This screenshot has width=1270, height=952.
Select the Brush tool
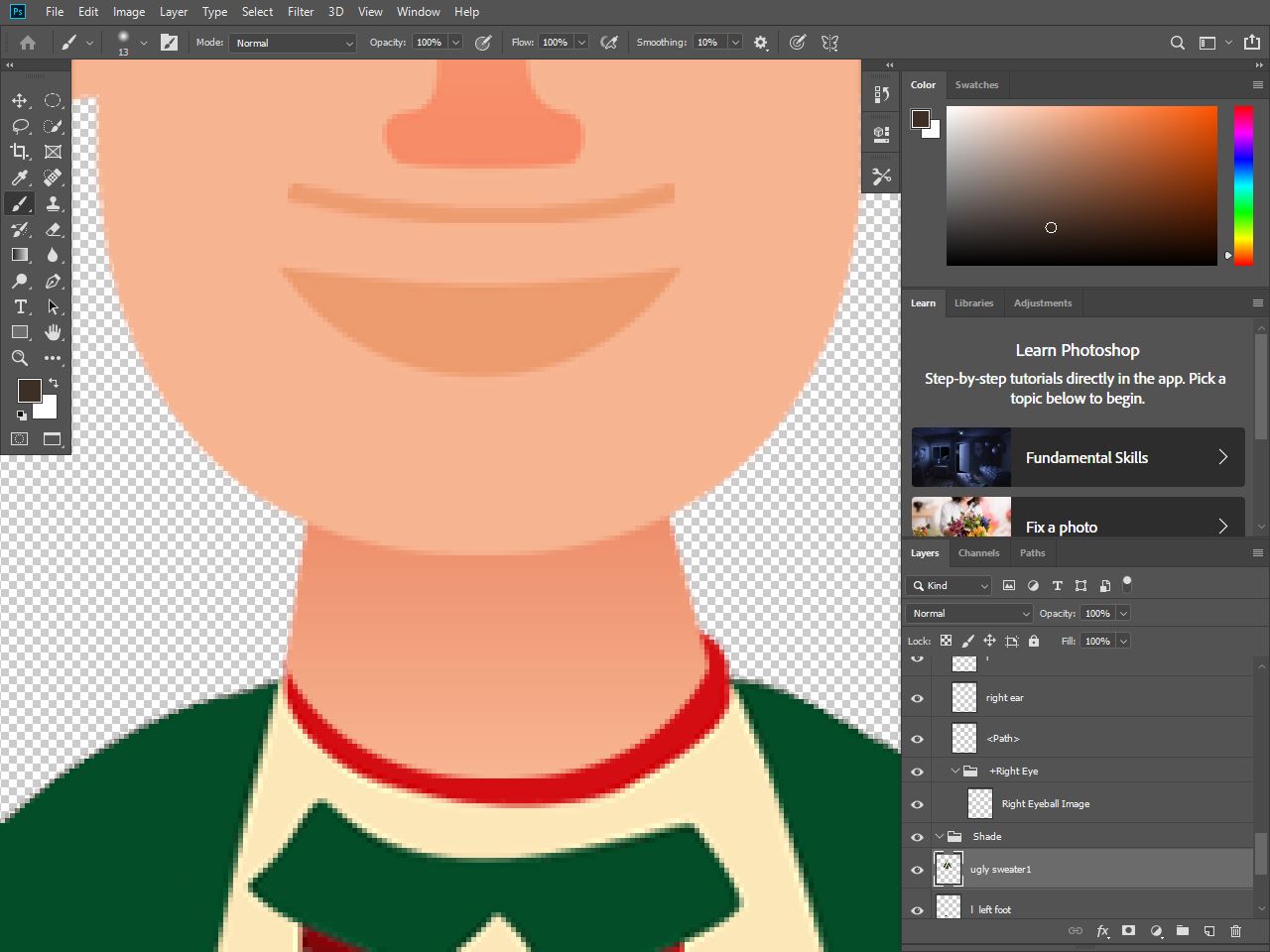pos(20,203)
